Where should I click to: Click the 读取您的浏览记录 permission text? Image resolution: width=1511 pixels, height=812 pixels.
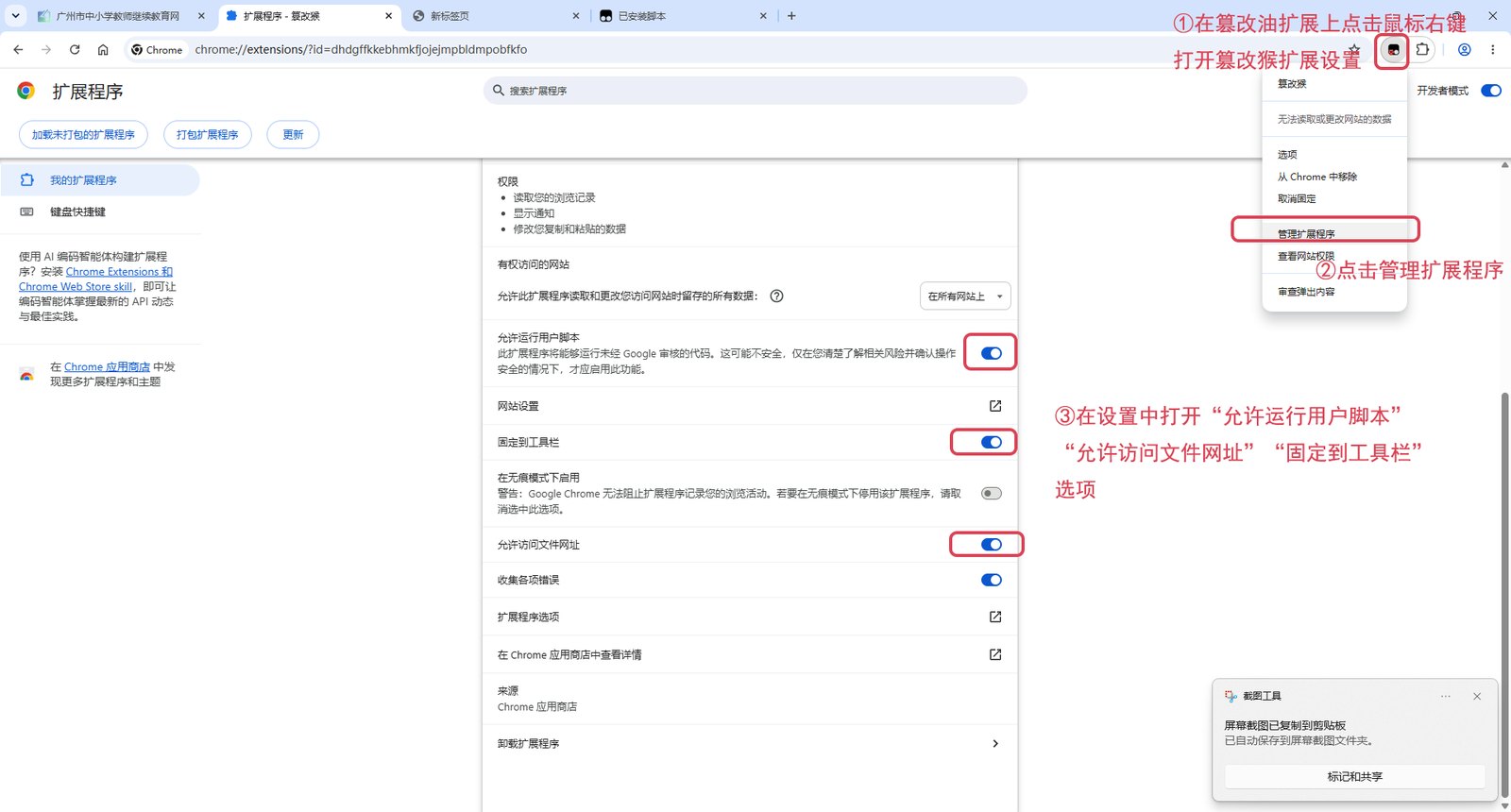554,197
